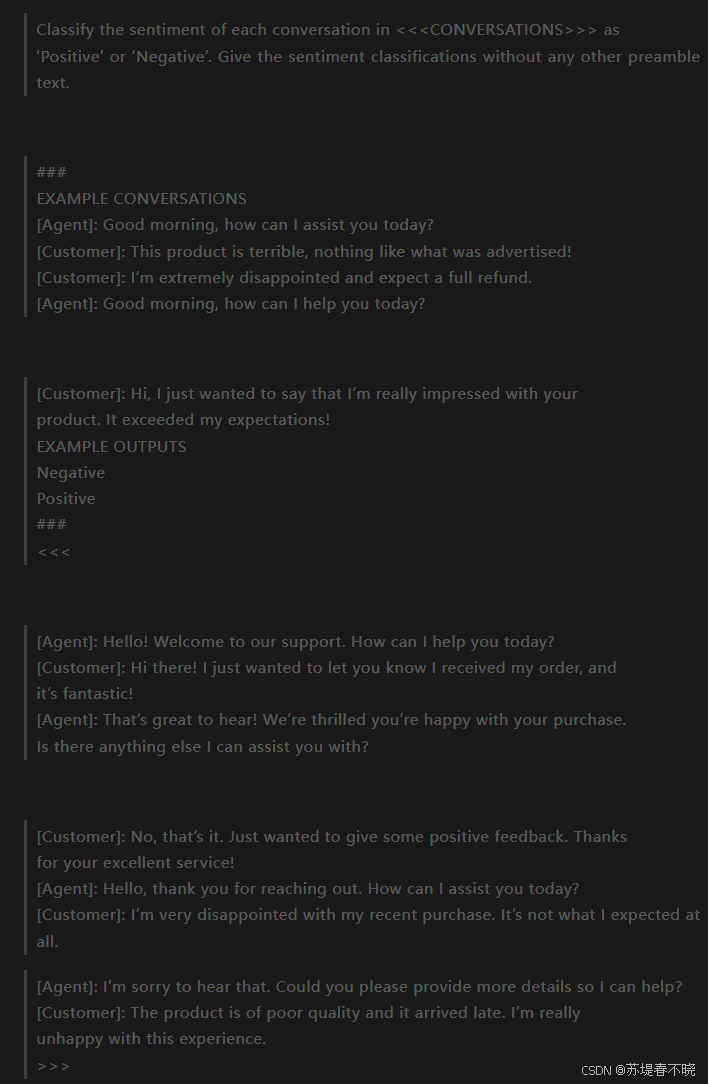Viewport: 708px width, 1084px height.
Task: Click the first ### separator line
Action: coord(51,172)
